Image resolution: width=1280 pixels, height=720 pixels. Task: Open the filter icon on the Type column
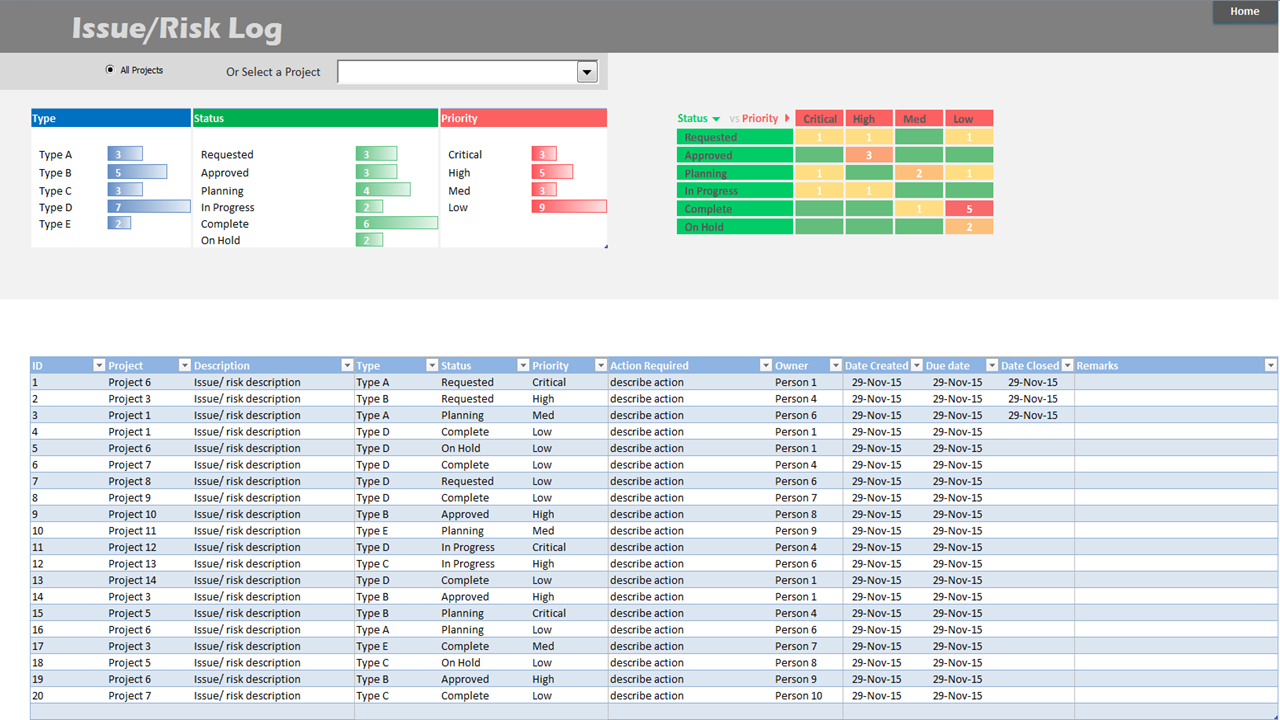tap(431, 365)
